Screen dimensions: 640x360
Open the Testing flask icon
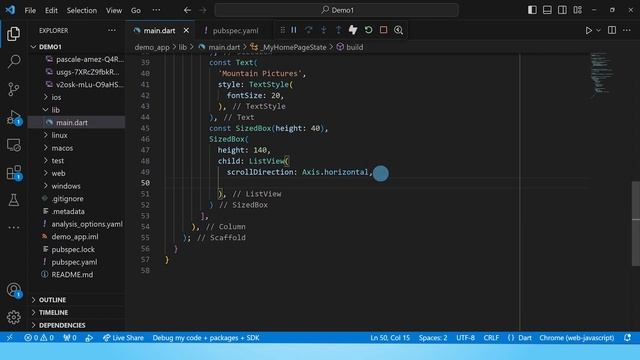click(13, 200)
